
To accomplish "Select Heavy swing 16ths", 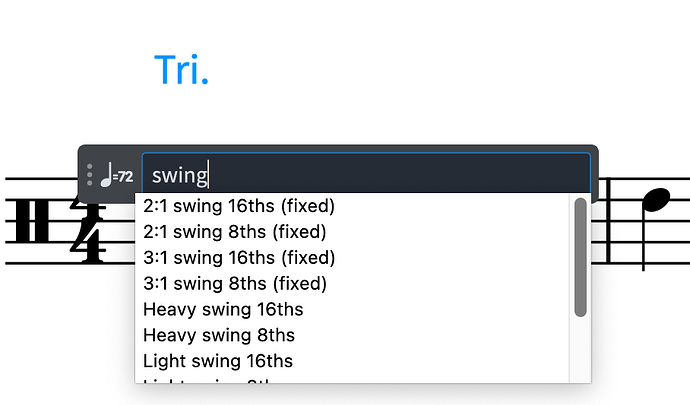I will pyautogui.click(x=223, y=309).
